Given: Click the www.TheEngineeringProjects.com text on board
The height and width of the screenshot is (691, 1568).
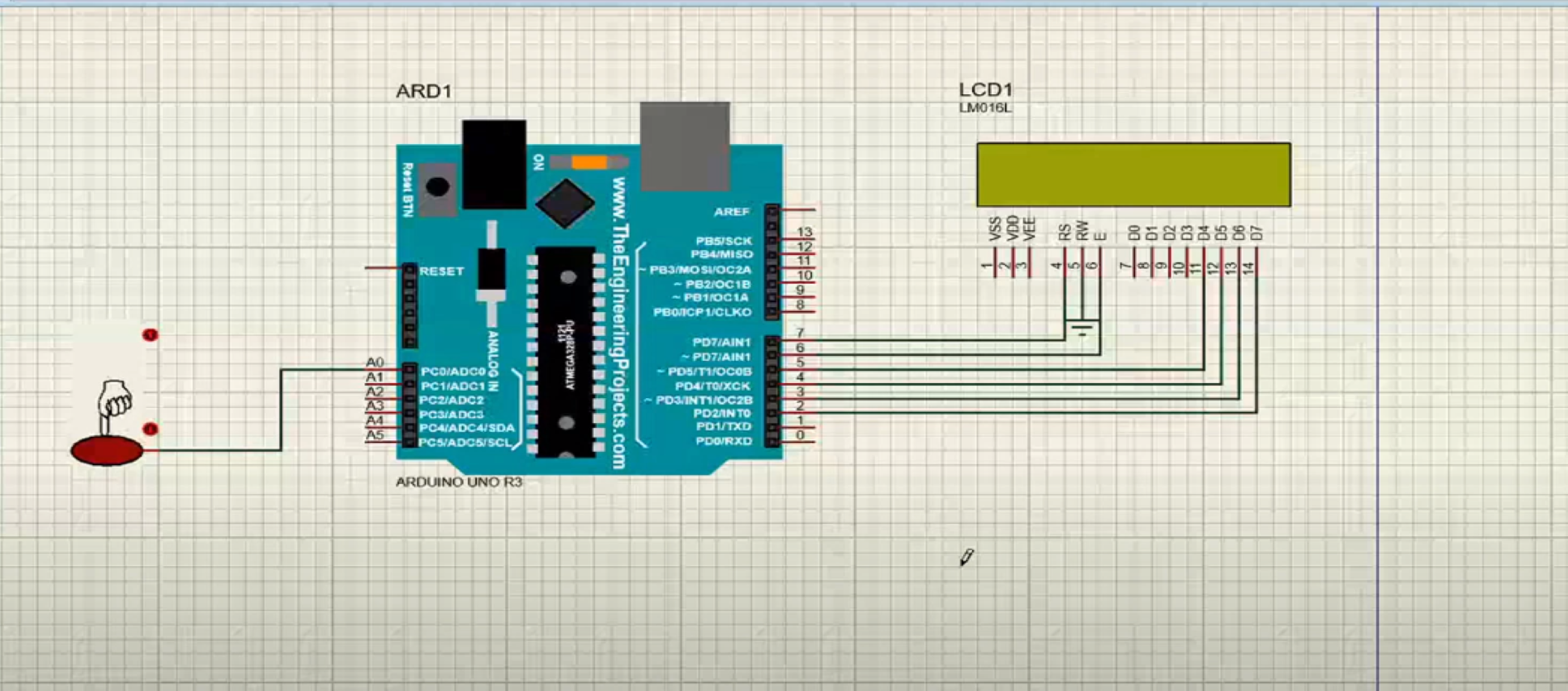Looking at the screenshot, I should (619, 323).
